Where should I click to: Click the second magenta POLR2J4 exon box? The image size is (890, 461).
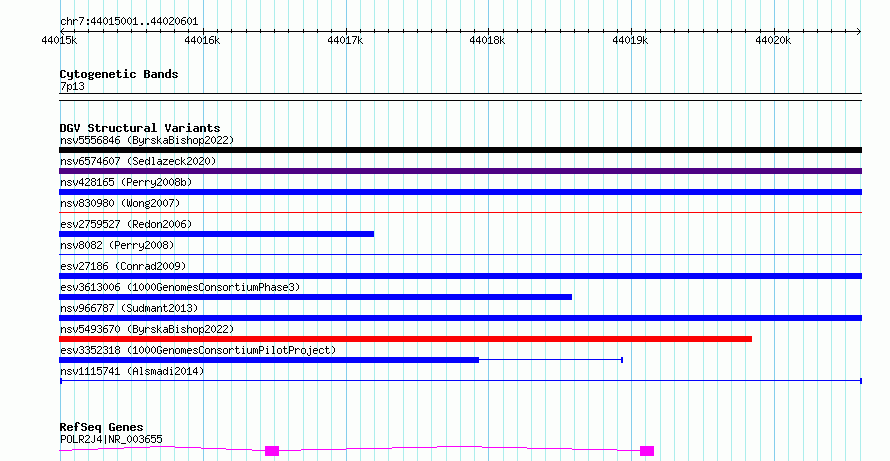[647, 451]
